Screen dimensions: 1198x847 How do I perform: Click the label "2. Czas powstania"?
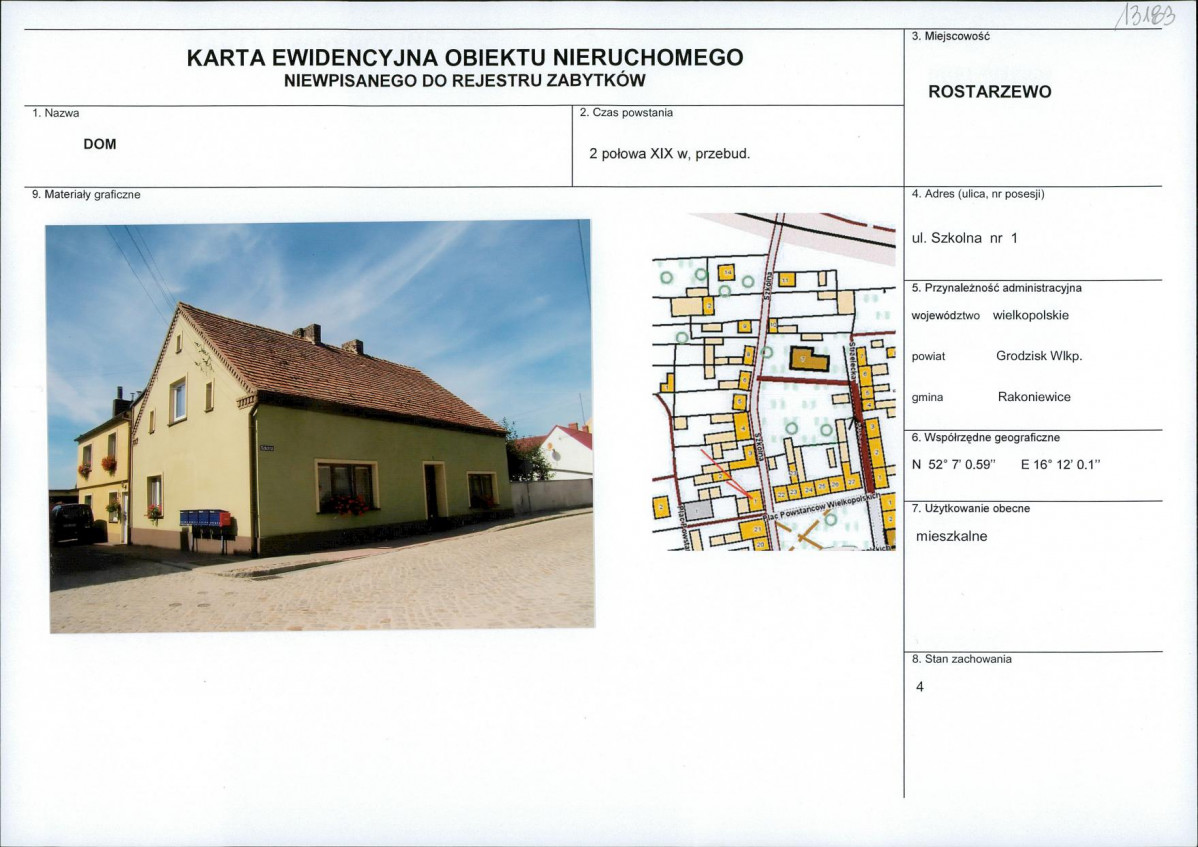[x=627, y=113]
